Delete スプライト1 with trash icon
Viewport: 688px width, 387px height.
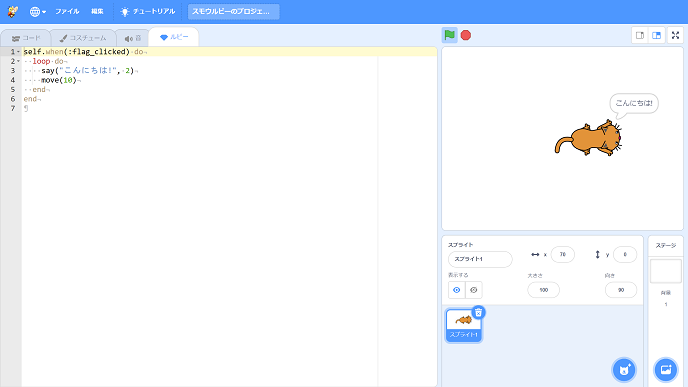[478, 312]
